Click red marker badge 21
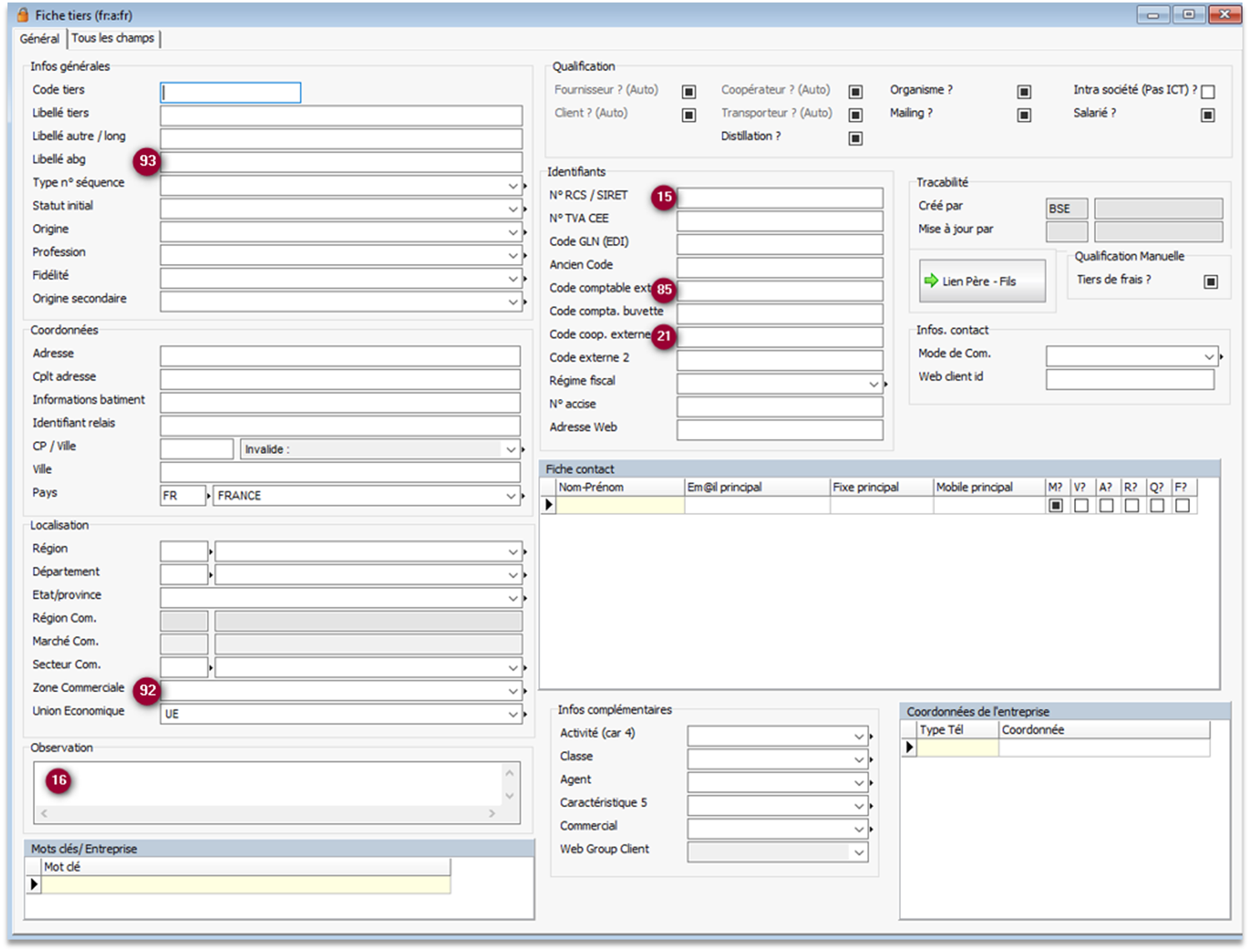The height and width of the screenshot is (952, 1250). [x=663, y=336]
